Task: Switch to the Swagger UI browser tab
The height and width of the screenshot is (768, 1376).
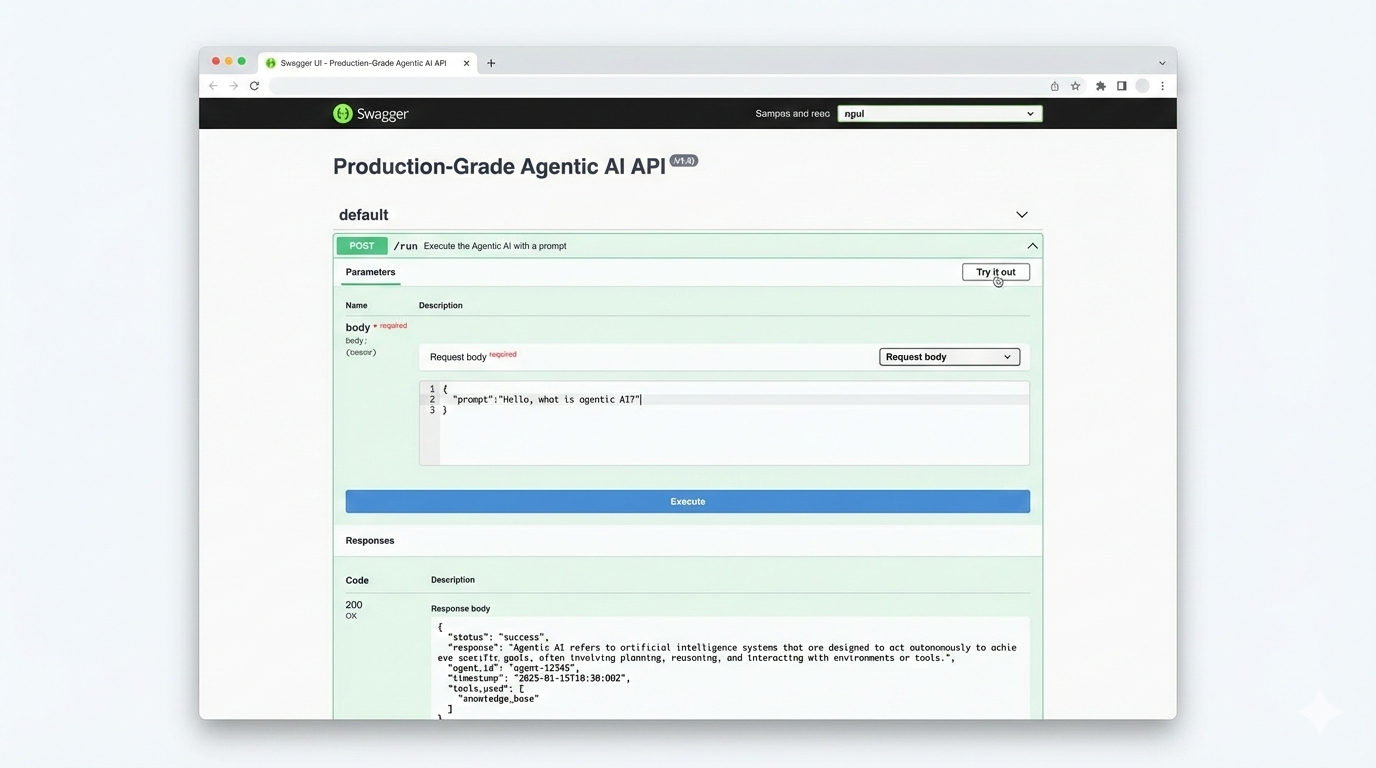Action: (x=365, y=62)
